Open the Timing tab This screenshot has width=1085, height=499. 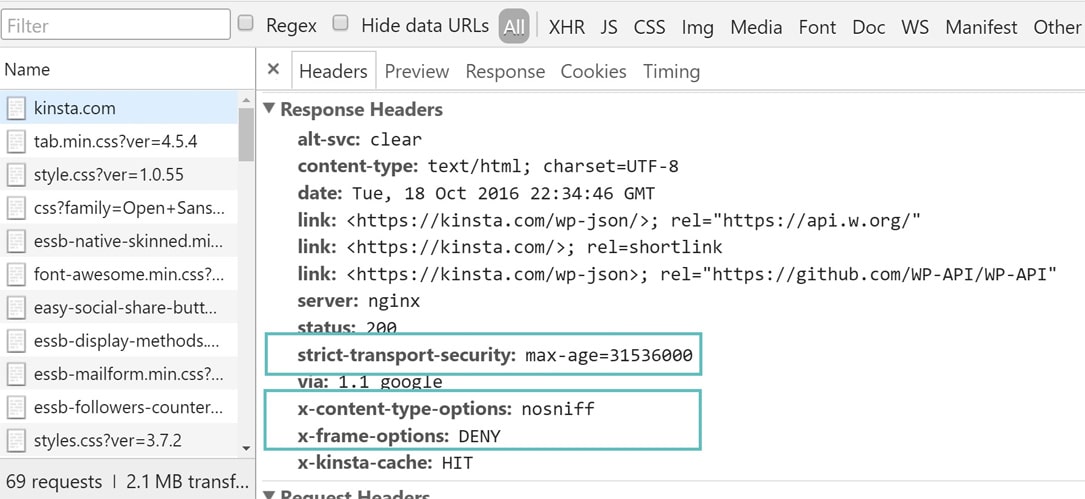[671, 71]
